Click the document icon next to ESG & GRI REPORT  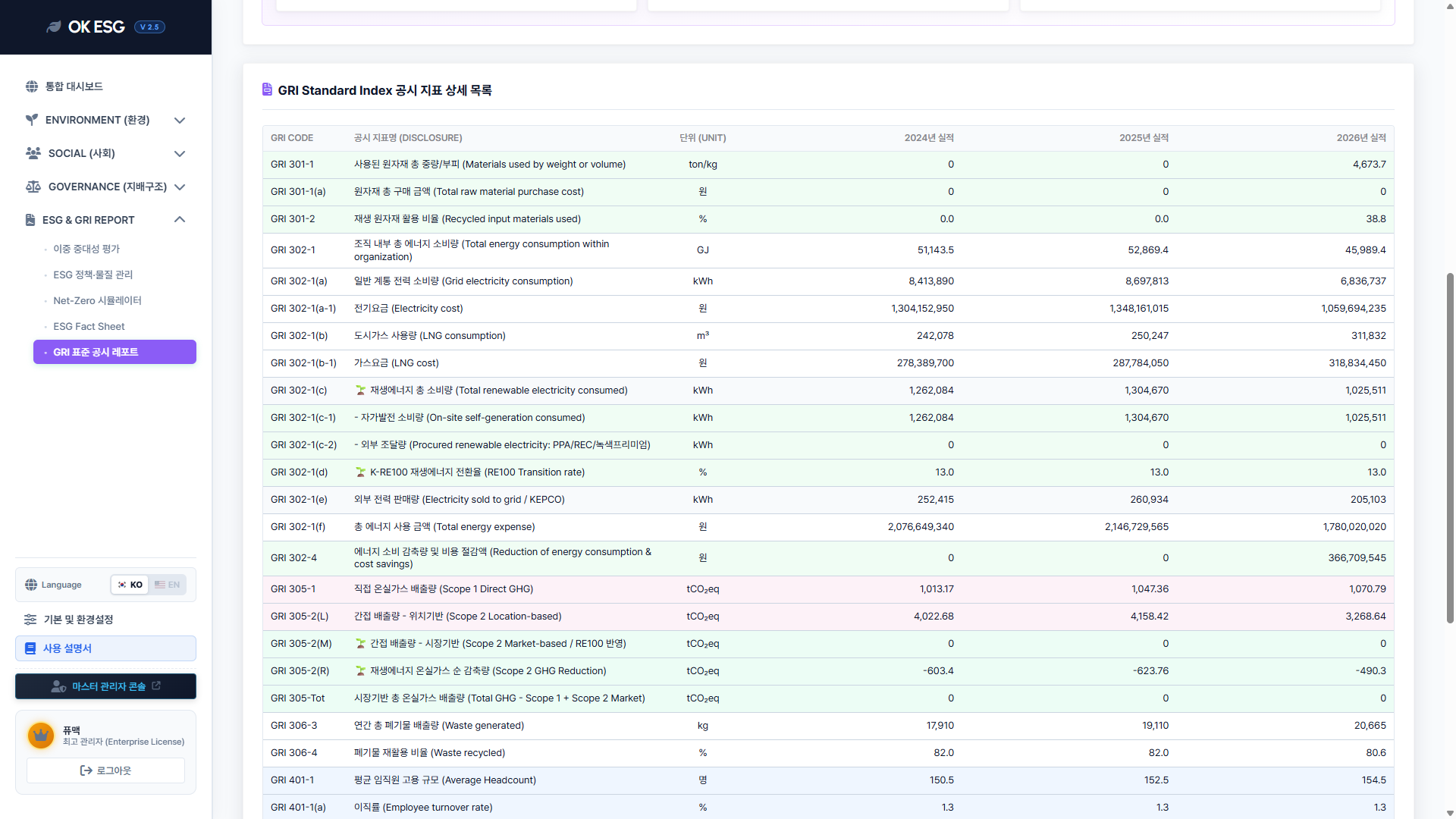(x=30, y=220)
